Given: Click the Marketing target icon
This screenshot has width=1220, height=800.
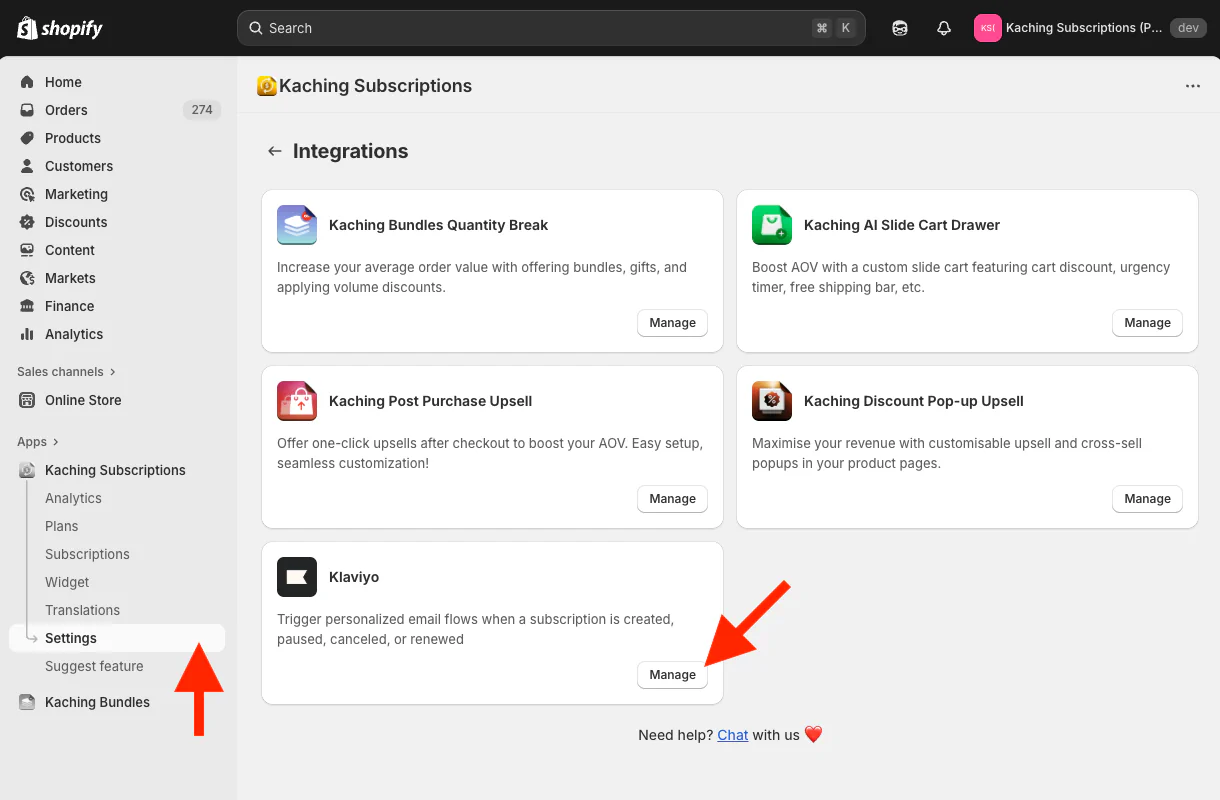Looking at the screenshot, I should coord(27,194).
